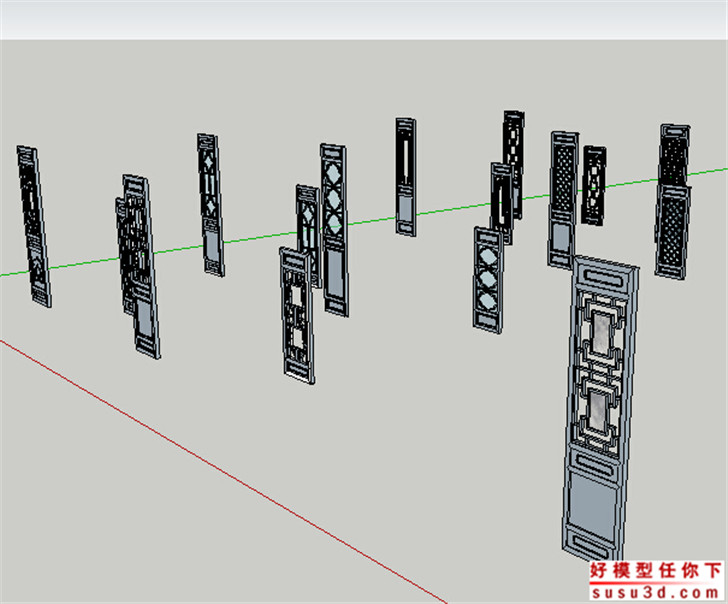The width and height of the screenshot is (728, 604).
Task: Select the panel with two diamonds flanking vertical bars
Action: pos(210,205)
